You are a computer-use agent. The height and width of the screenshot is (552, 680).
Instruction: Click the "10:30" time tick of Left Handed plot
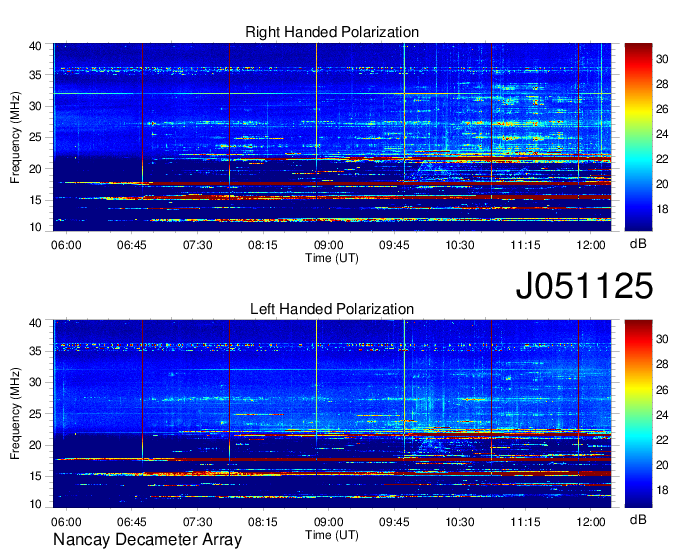click(x=460, y=522)
